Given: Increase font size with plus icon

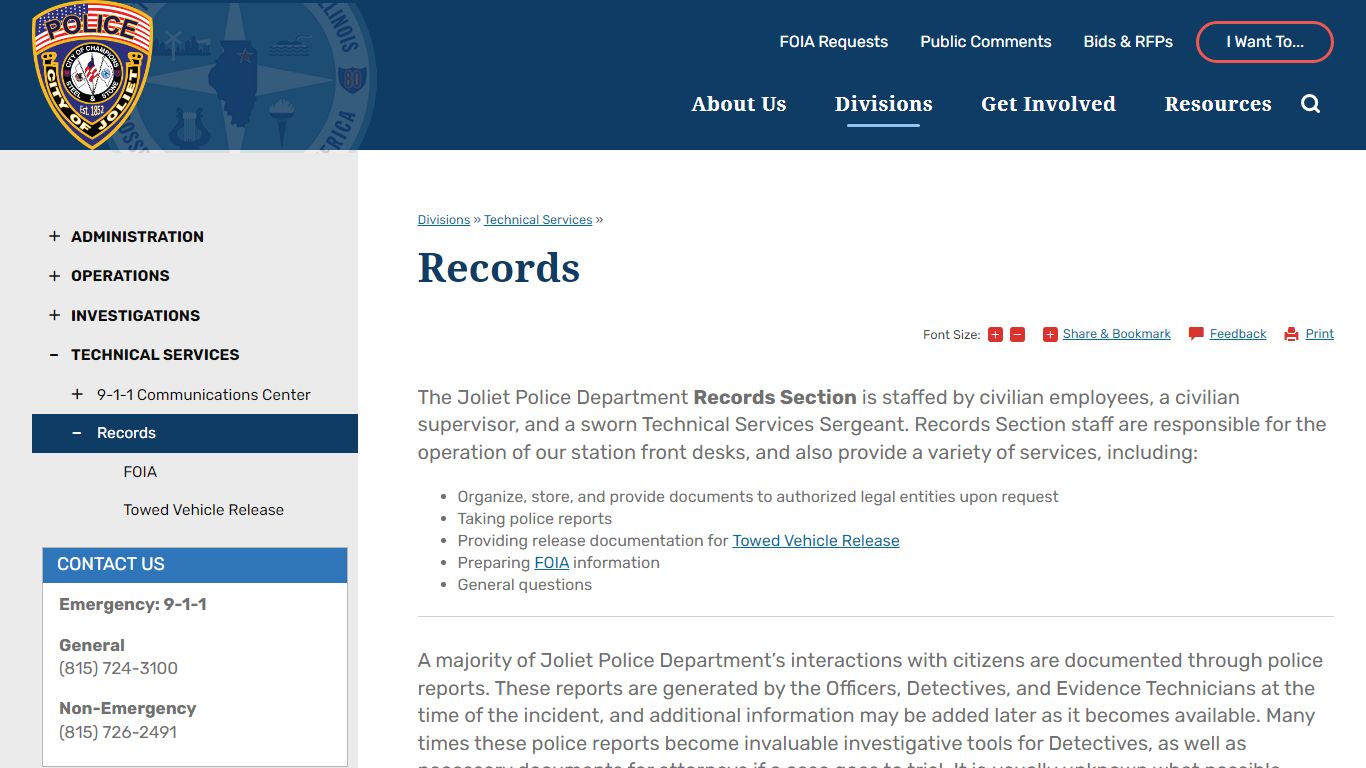Looking at the screenshot, I should pos(995,335).
